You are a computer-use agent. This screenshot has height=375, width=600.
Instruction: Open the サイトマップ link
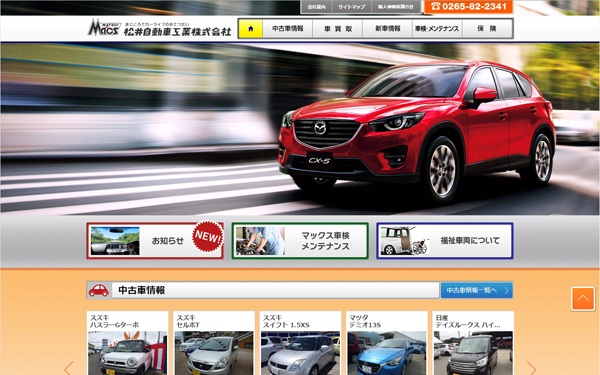352,7
